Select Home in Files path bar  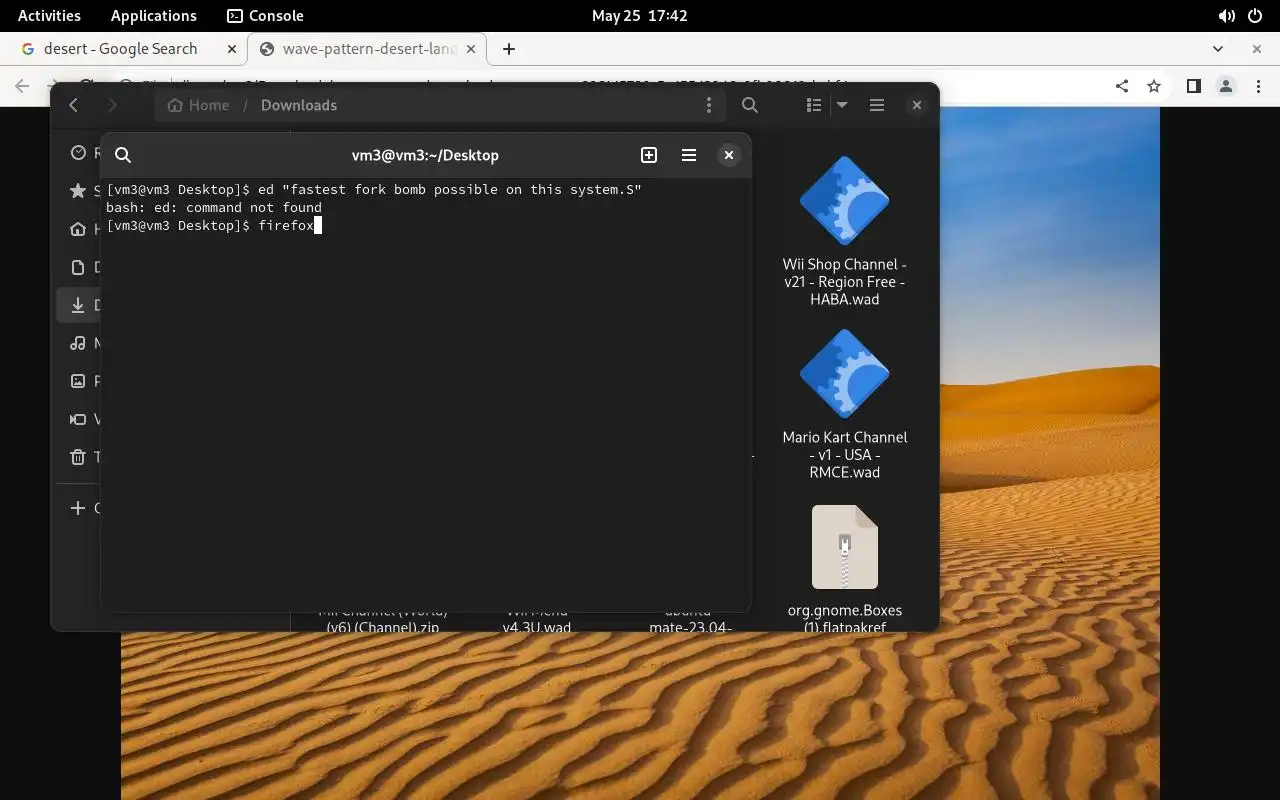[x=198, y=105]
